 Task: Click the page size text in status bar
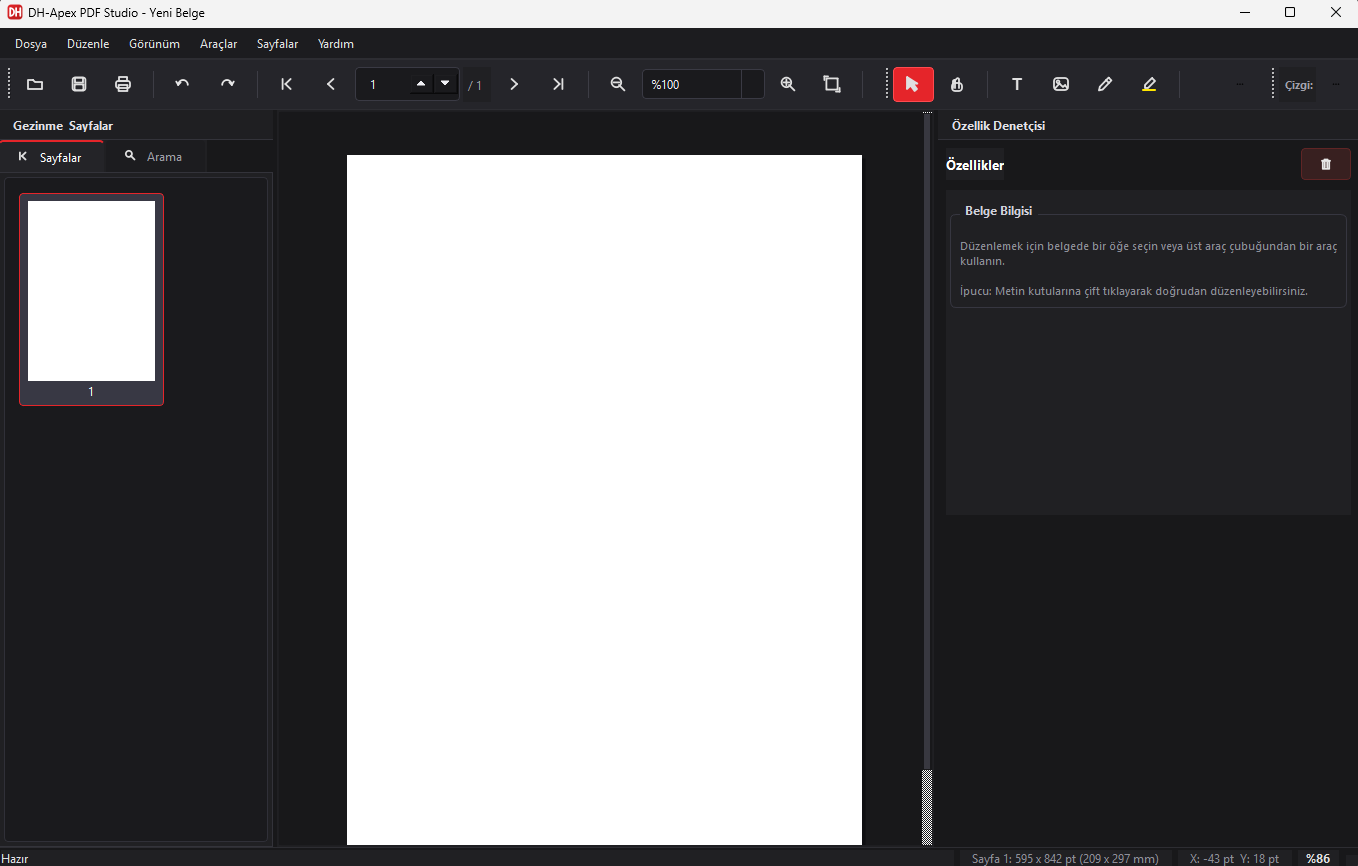1065,859
